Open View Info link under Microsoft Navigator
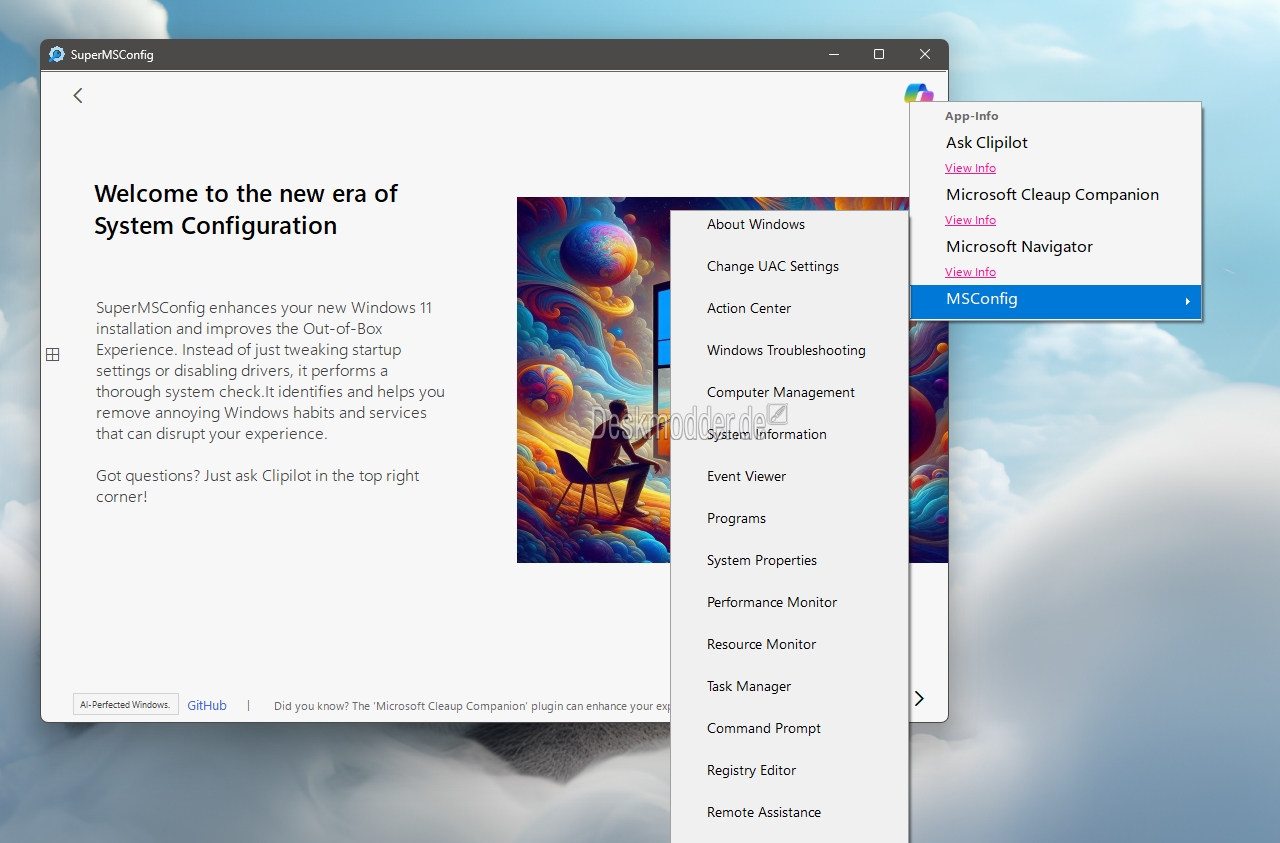This screenshot has height=843, width=1280. point(970,272)
